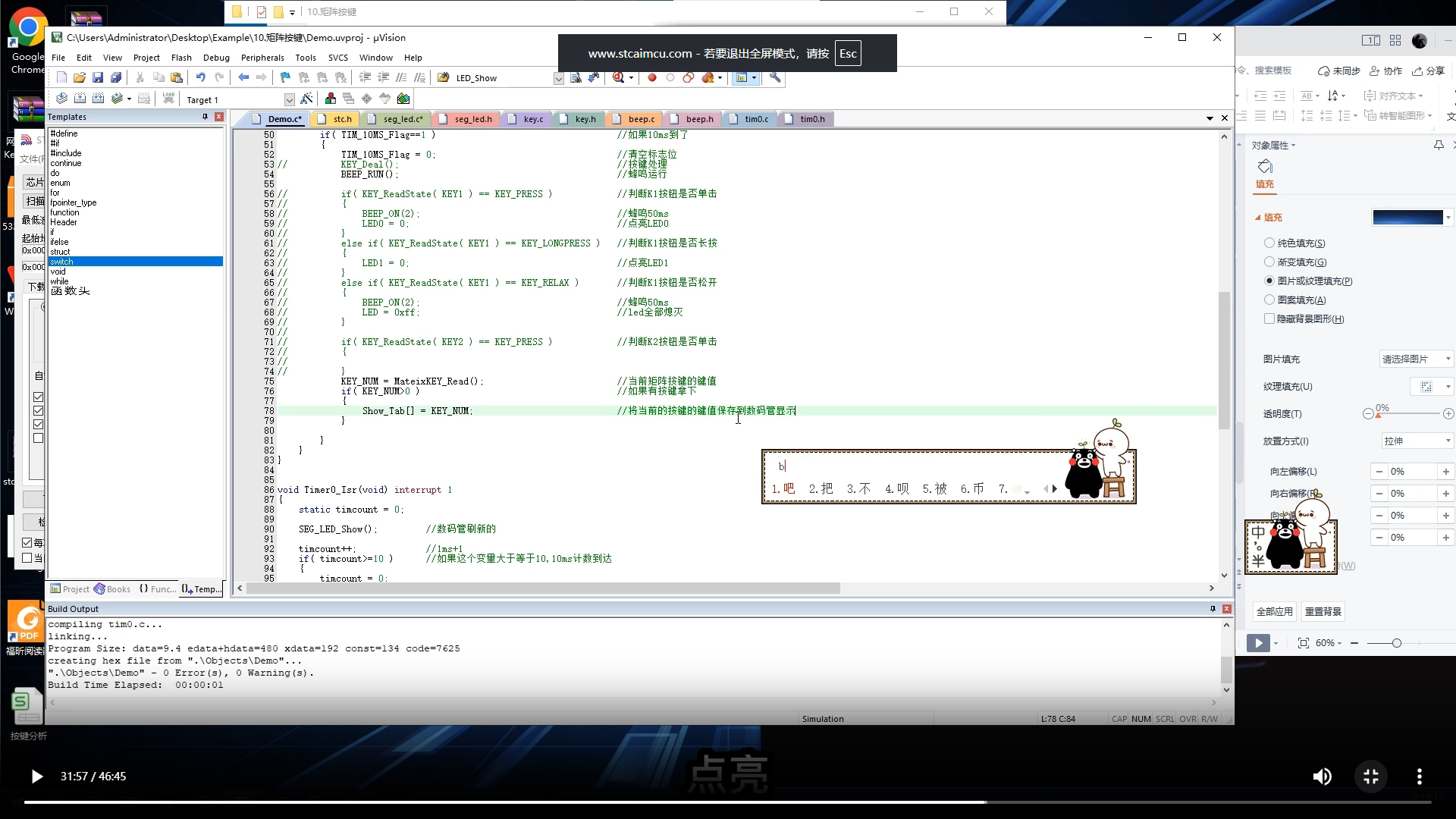This screenshot has width=1456, height=819.
Task: Click the transparency 透明度 slider
Action: coord(1408,413)
